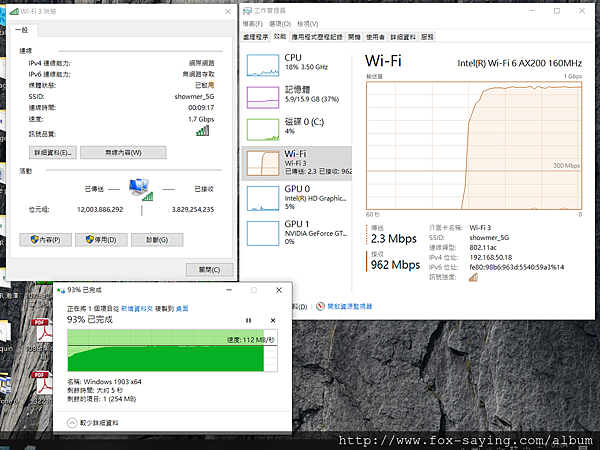Click the sent bytes 12,003,886,292
The width and height of the screenshot is (600, 450).
[100, 209]
